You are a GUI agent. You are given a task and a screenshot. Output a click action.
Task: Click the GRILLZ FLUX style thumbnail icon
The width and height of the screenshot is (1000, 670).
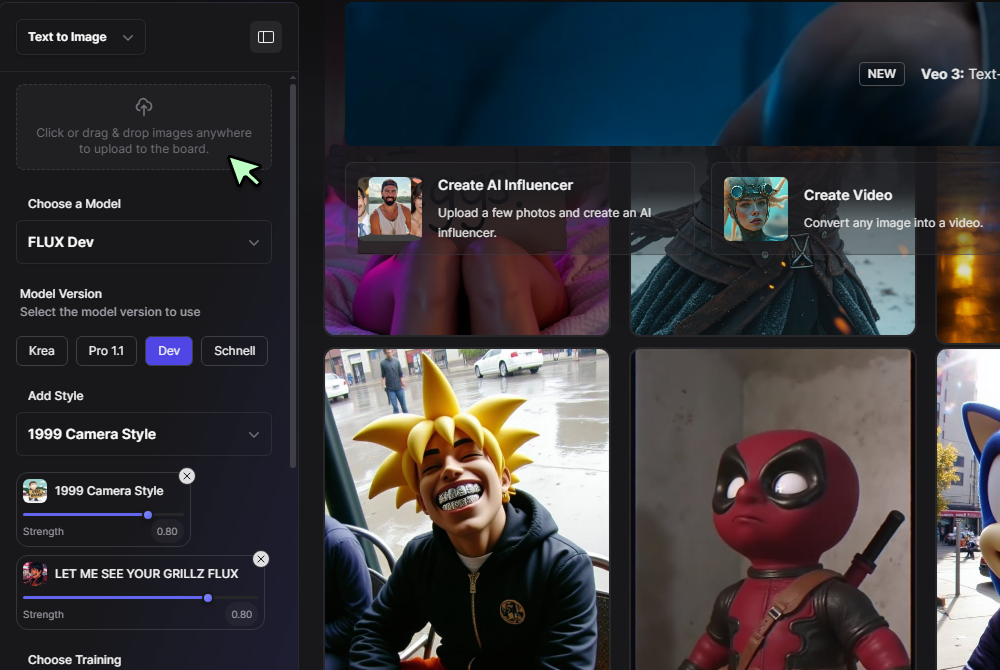(35, 573)
